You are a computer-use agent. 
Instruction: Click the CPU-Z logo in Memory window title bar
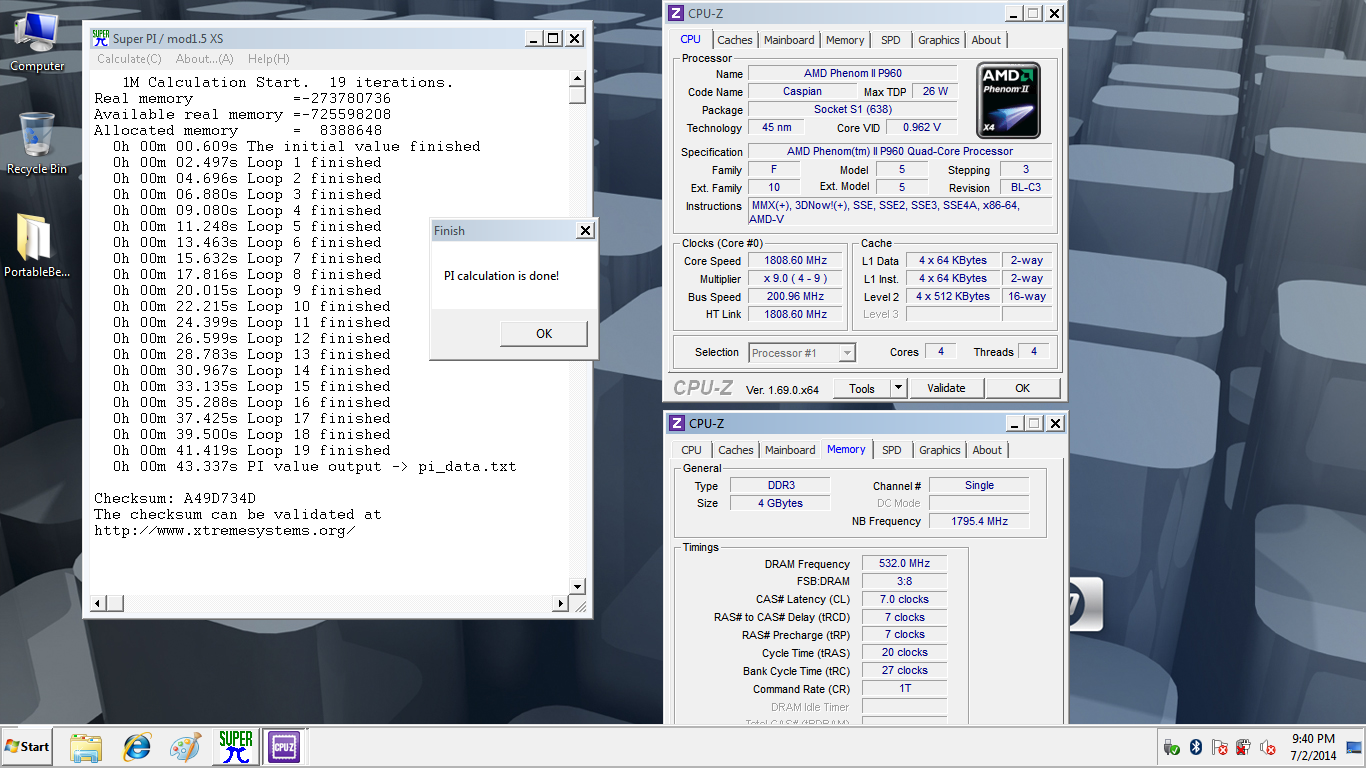coord(677,424)
